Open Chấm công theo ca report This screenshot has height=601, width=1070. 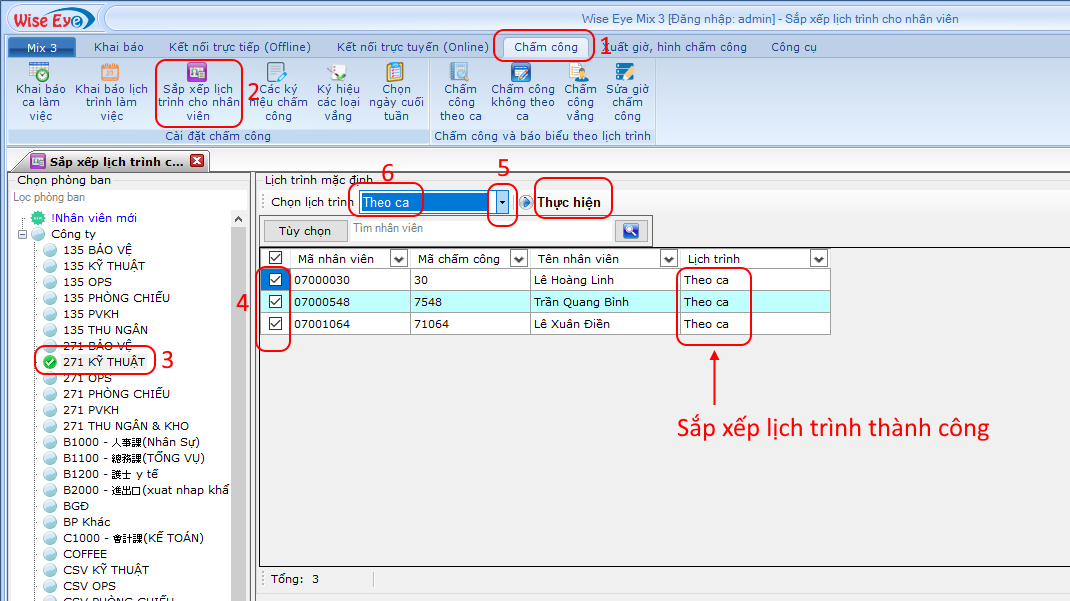pos(460,90)
